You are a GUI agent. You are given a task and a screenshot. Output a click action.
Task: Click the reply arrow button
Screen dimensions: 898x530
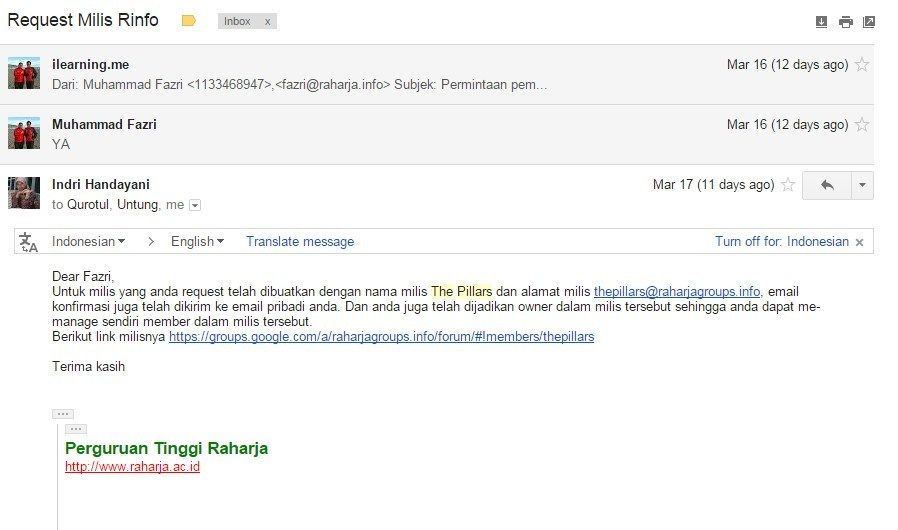click(826, 185)
